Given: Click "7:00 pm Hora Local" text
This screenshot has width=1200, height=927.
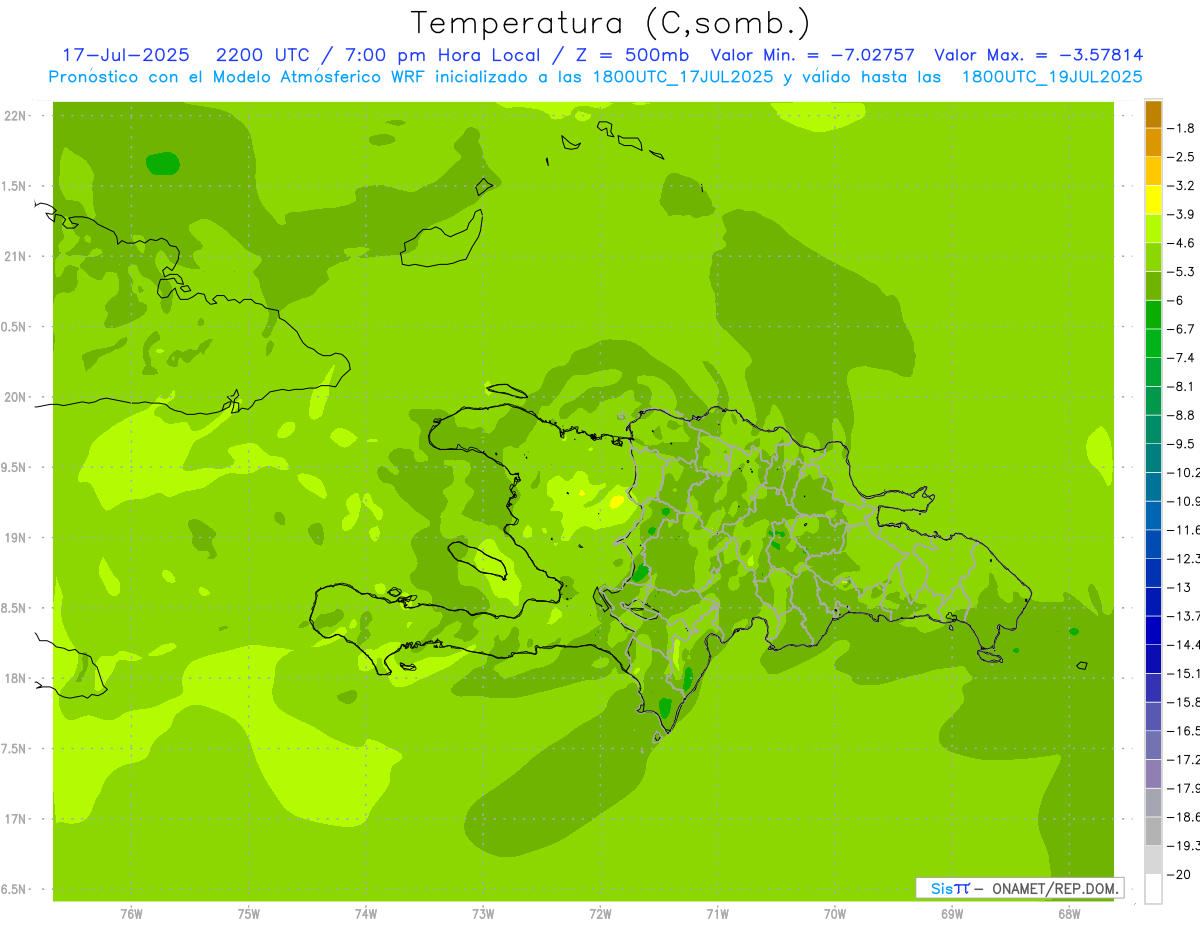Looking at the screenshot, I should click(x=443, y=55).
